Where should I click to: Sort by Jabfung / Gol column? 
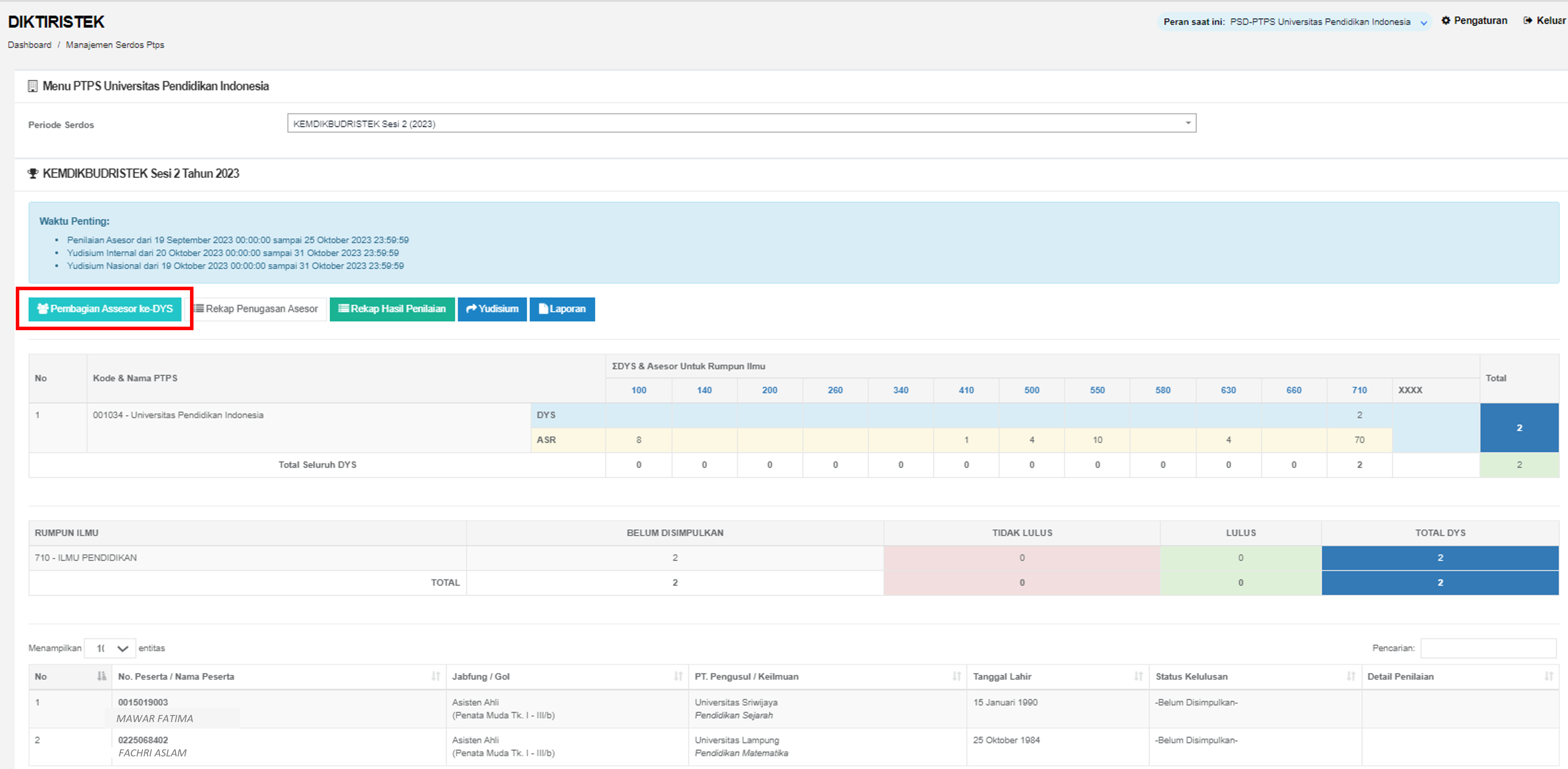(567, 676)
